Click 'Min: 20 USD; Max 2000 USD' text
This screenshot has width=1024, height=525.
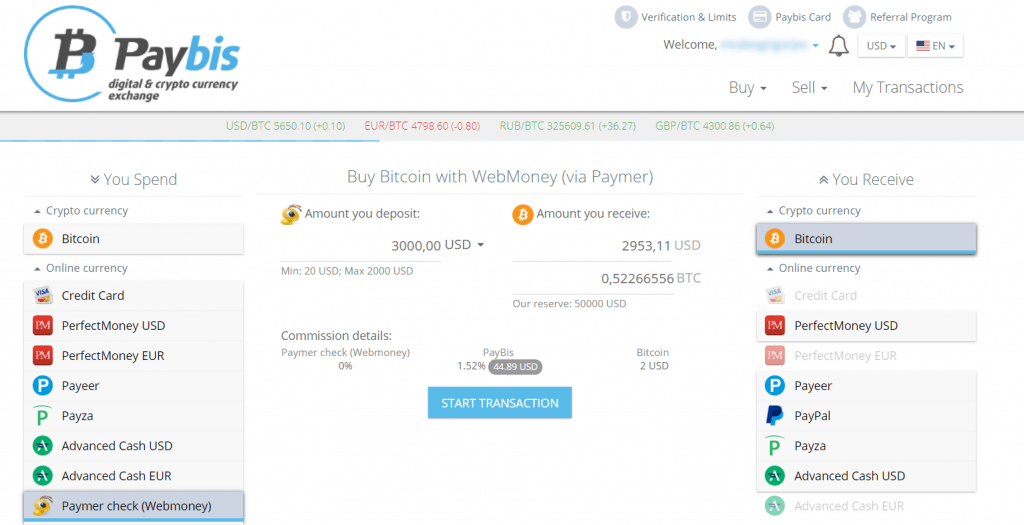click(x=347, y=271)
